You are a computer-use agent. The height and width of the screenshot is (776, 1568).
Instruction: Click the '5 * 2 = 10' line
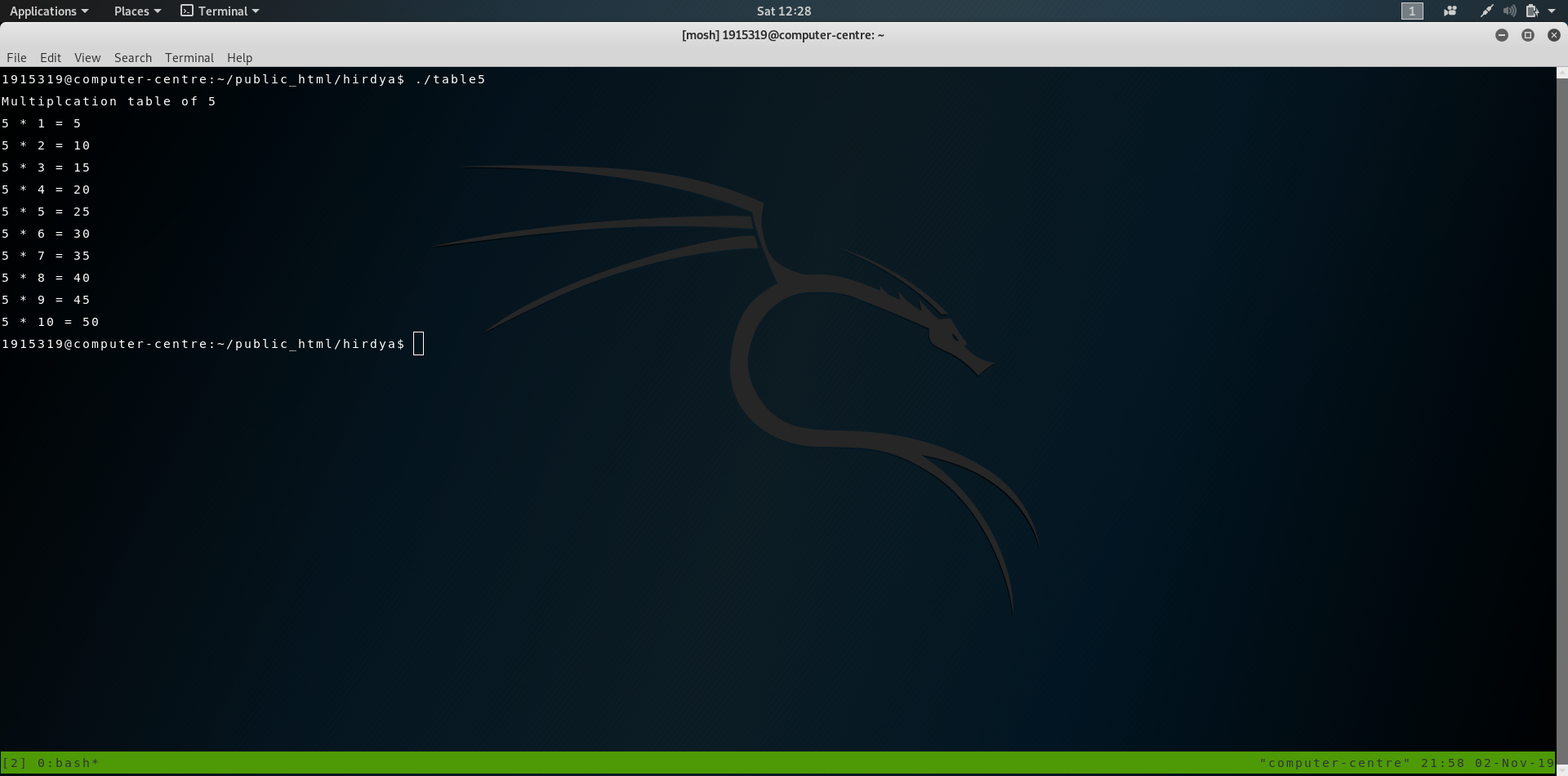click(46, 145)
